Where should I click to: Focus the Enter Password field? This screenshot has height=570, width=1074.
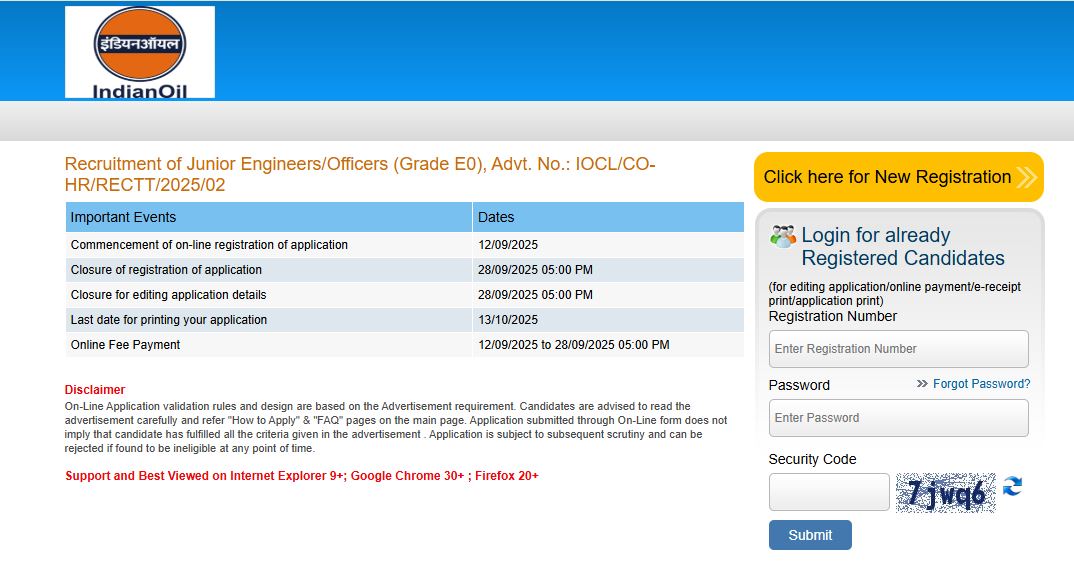[x=898, y=418]
